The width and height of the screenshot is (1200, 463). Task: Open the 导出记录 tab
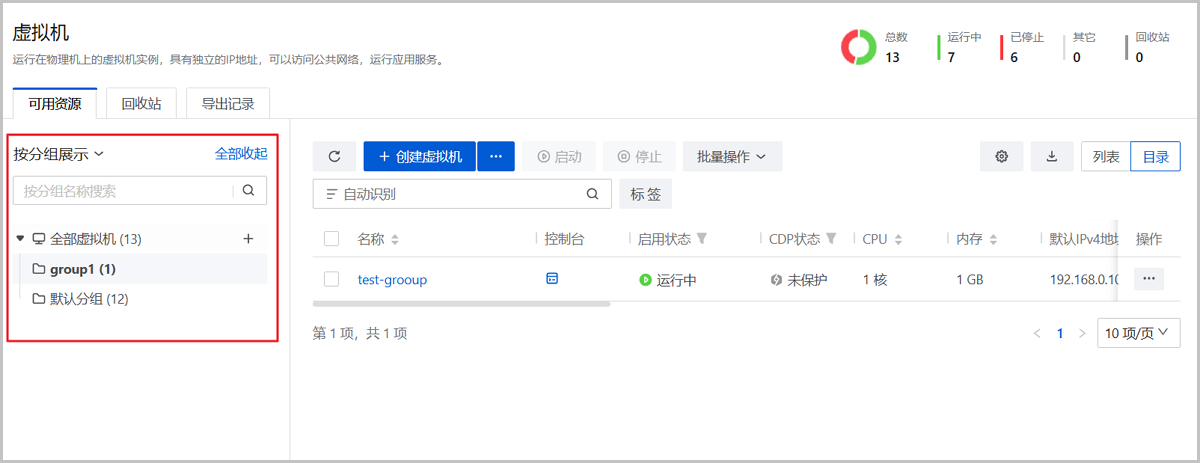pyautogui.click(x=228, y=103)
